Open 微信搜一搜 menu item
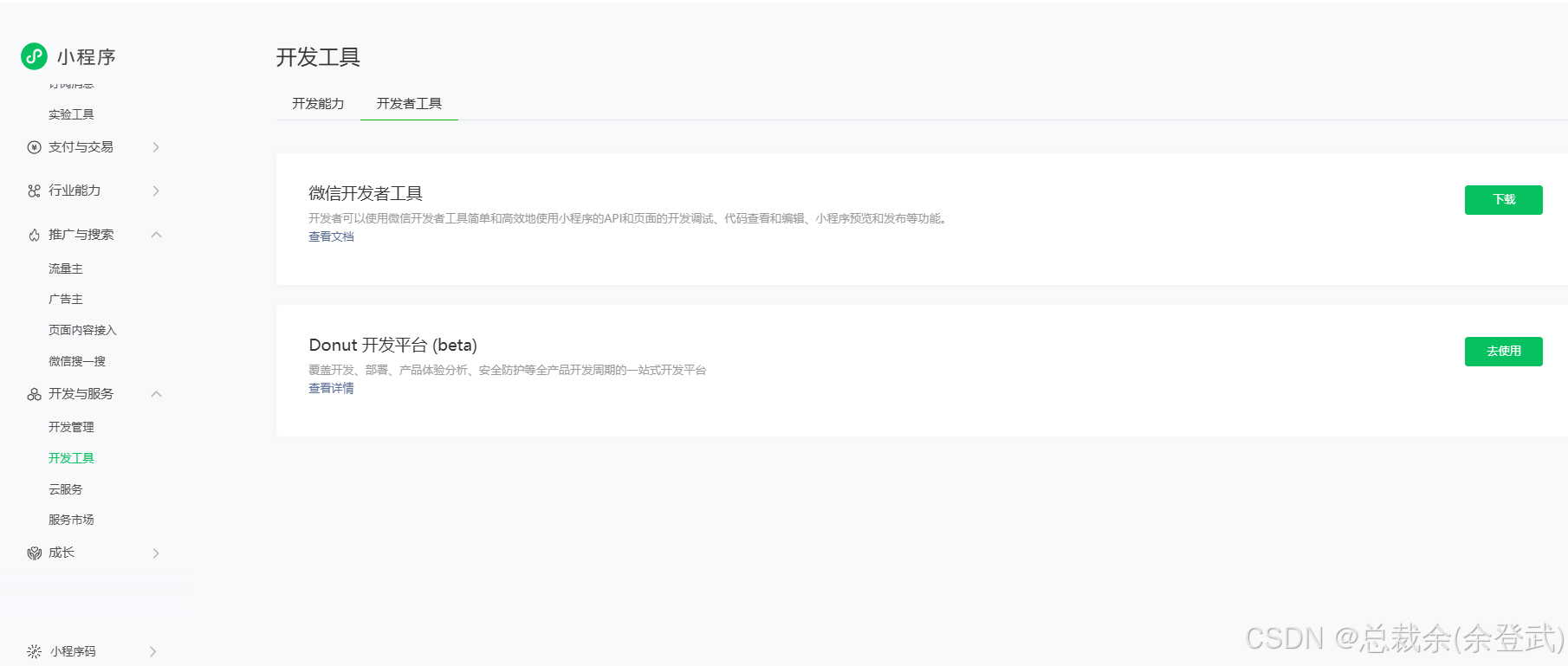Image resolution: width=1568 pixels, height=666 pixels. (77, 361)
